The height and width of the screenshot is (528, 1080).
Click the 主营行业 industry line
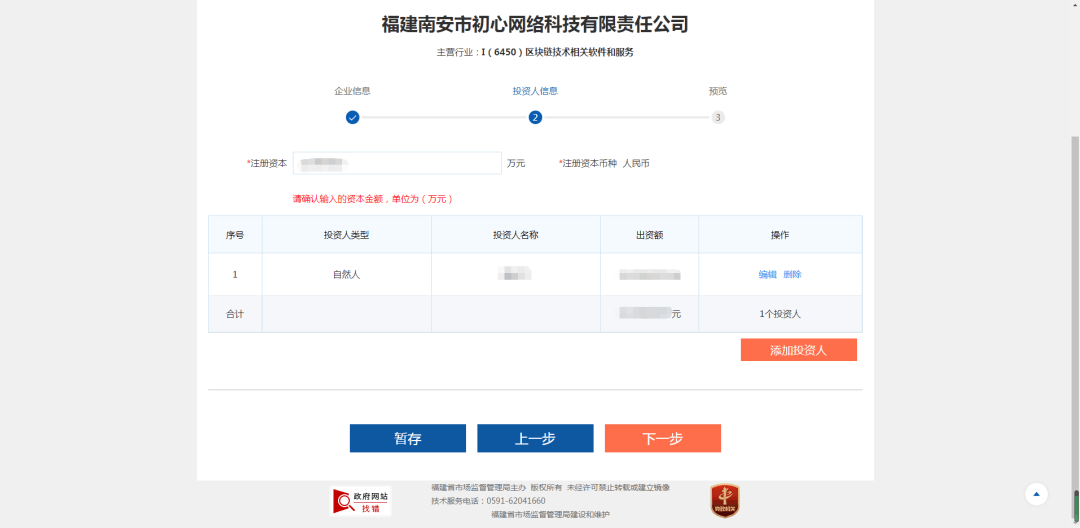pos(535,52)
